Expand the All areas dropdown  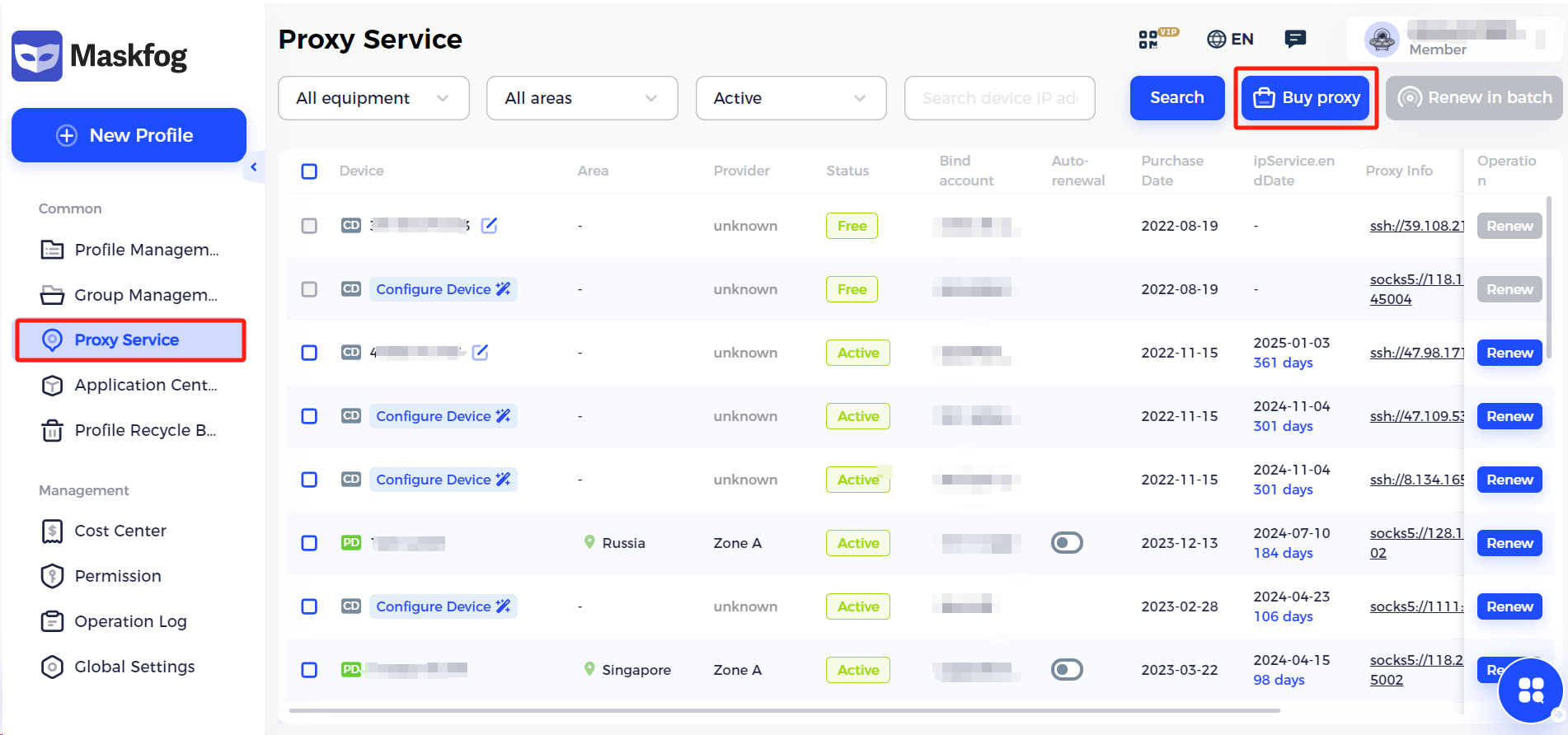coord(582,98)
